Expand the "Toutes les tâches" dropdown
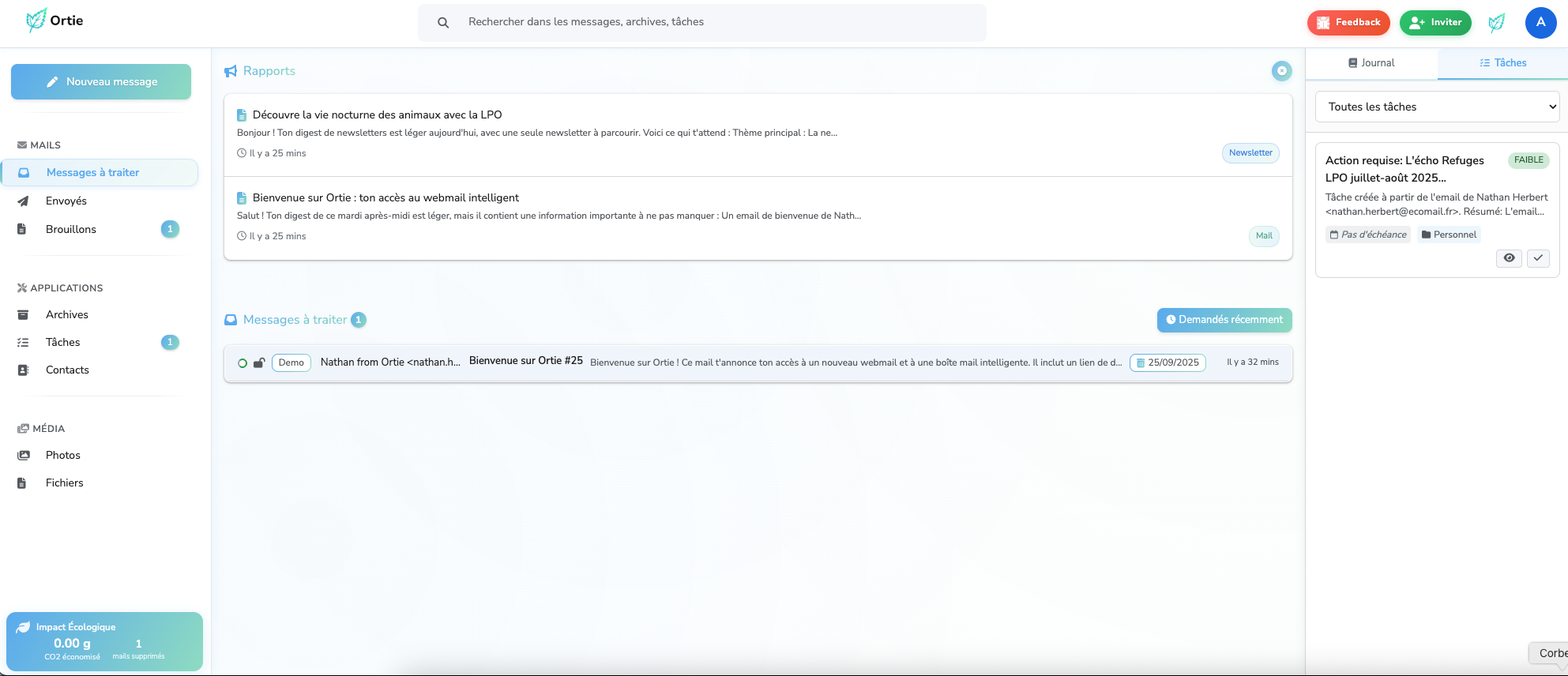The height and width of the screenshot is (676, 1568). [x=1437, y=107]
